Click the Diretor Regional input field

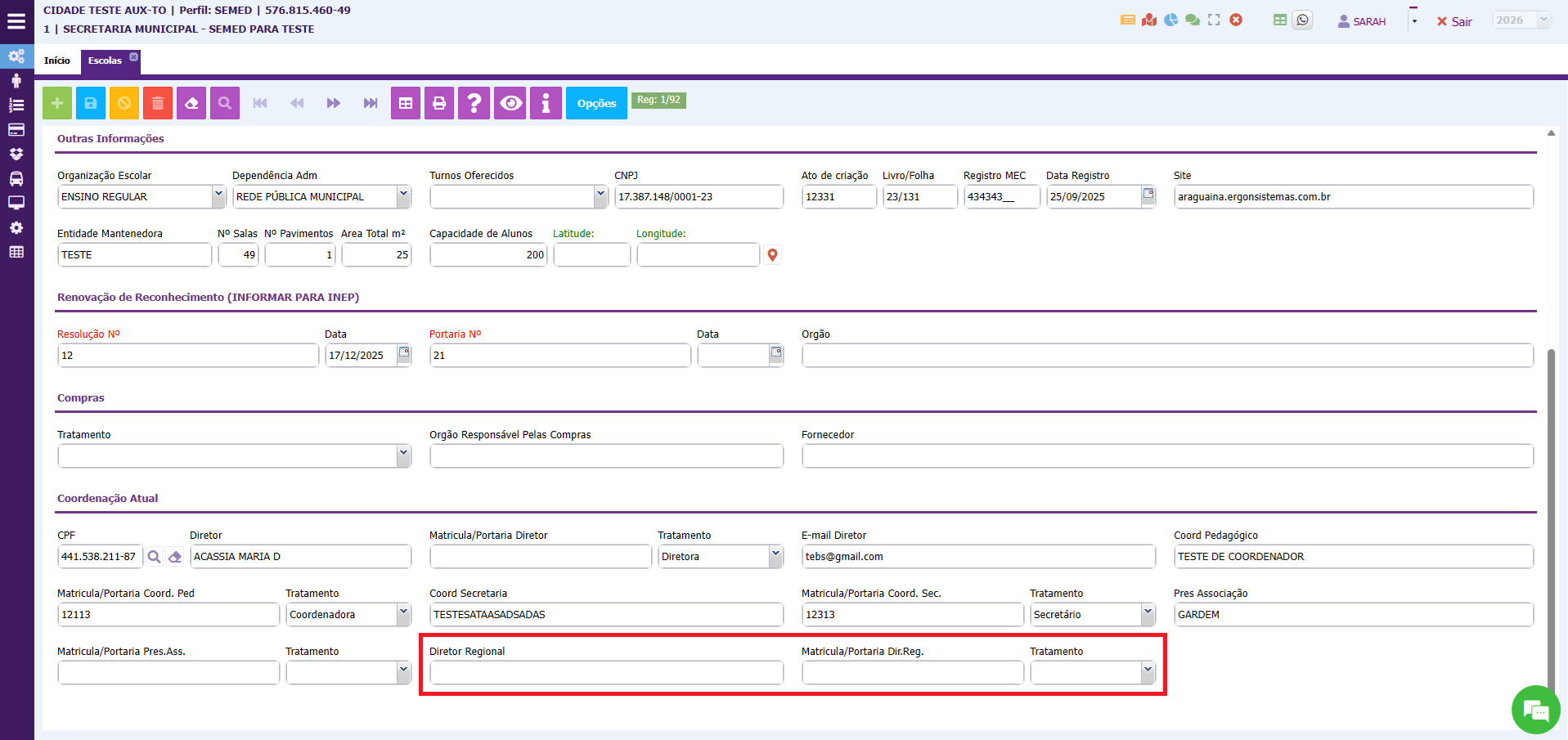pyautogui.click(x=606, y=672)
